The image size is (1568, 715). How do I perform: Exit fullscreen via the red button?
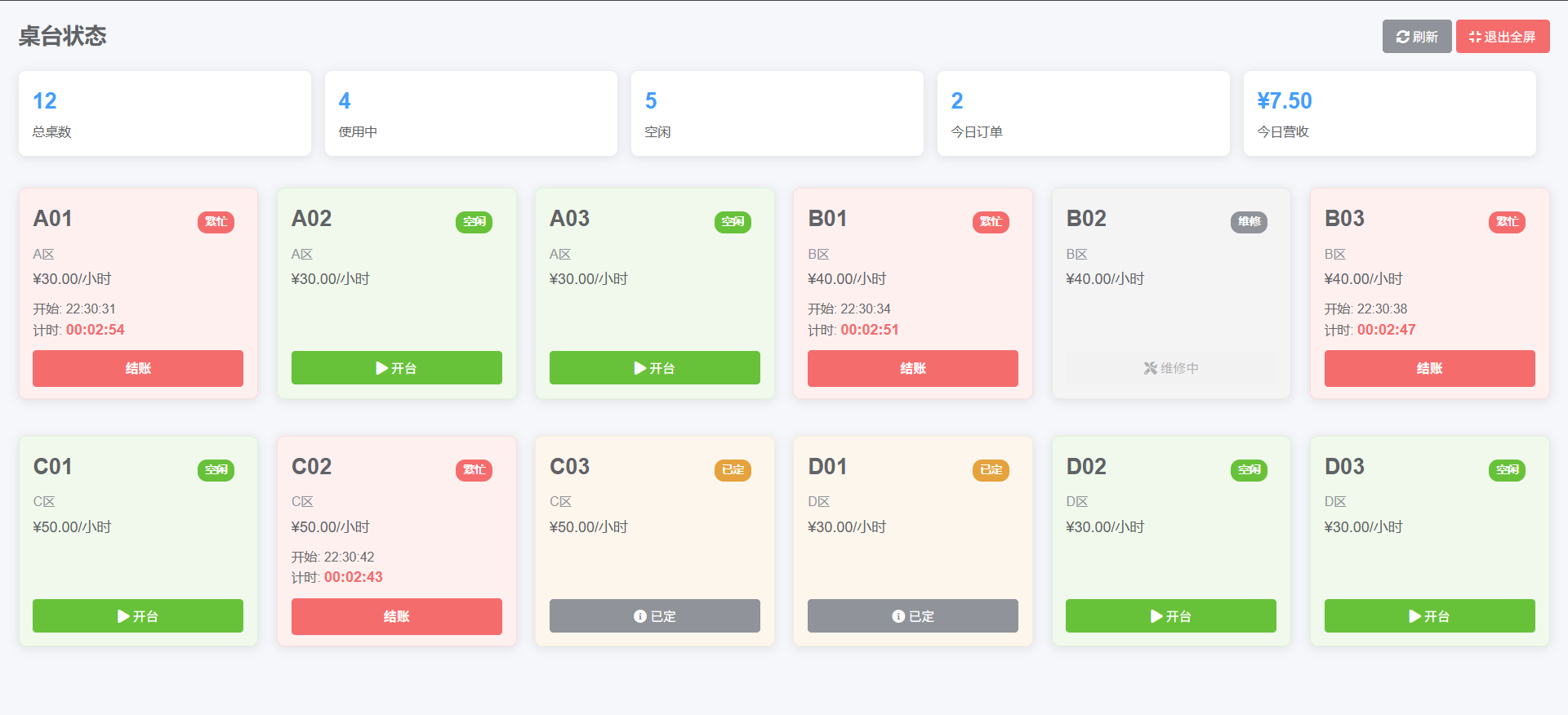[1502, 37]
